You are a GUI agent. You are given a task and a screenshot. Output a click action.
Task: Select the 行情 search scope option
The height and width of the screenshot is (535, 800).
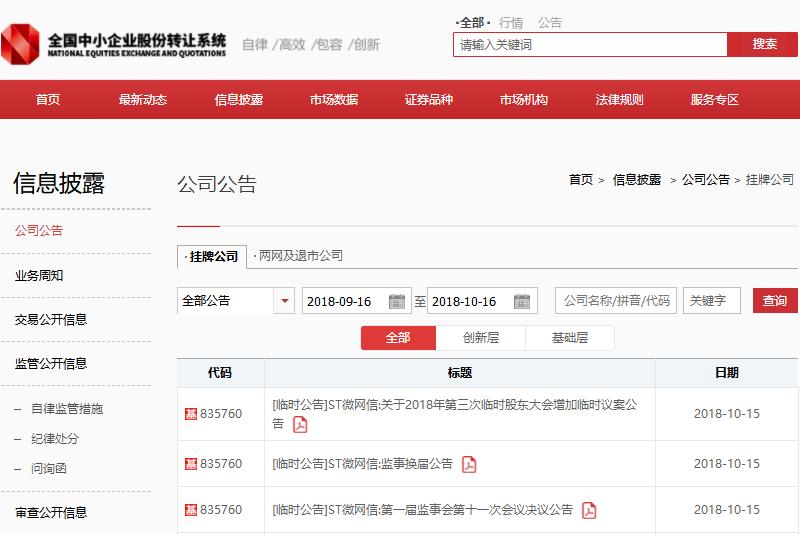pyautogui.click(x=511, y=23)
